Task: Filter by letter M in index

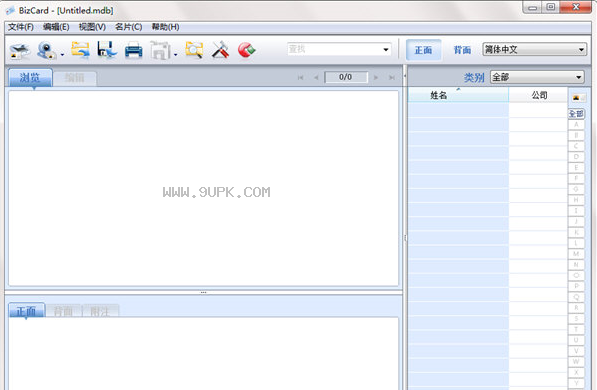Action: click(576, 254)
